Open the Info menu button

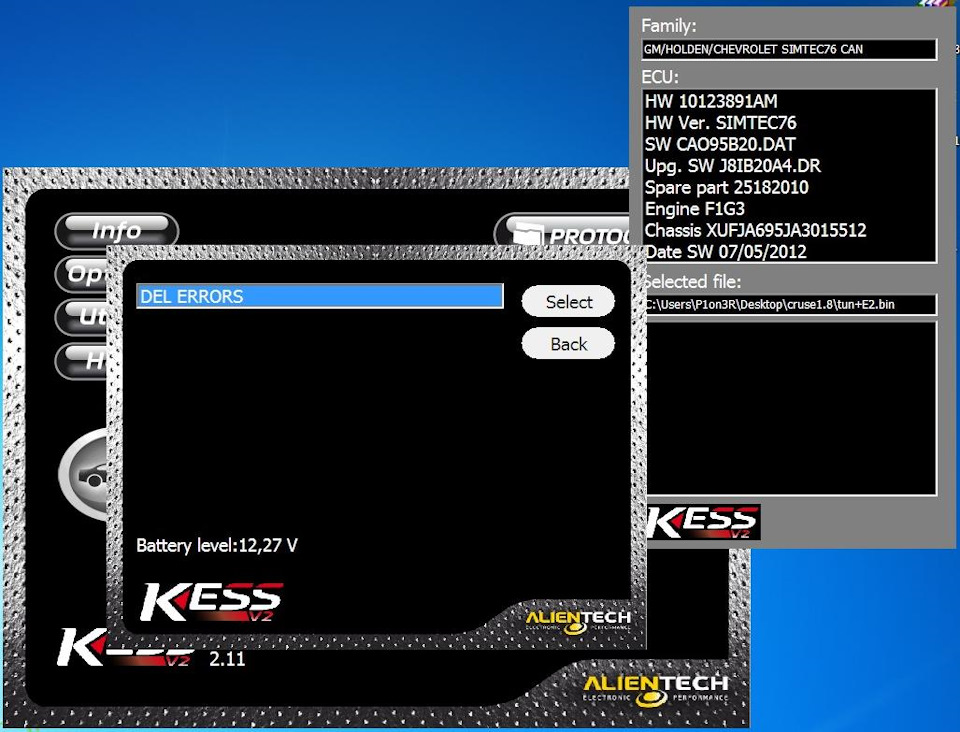click(x=116, y=231)
